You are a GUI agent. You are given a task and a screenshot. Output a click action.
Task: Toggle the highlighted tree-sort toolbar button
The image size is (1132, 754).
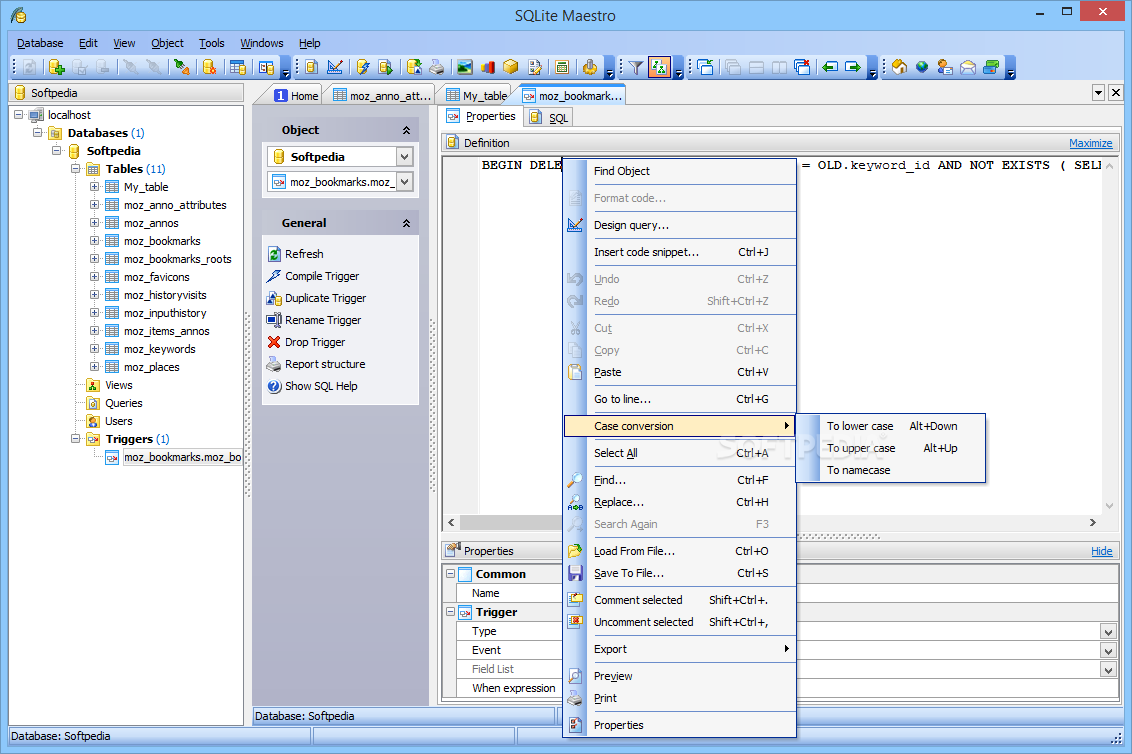tap(659, 67)
